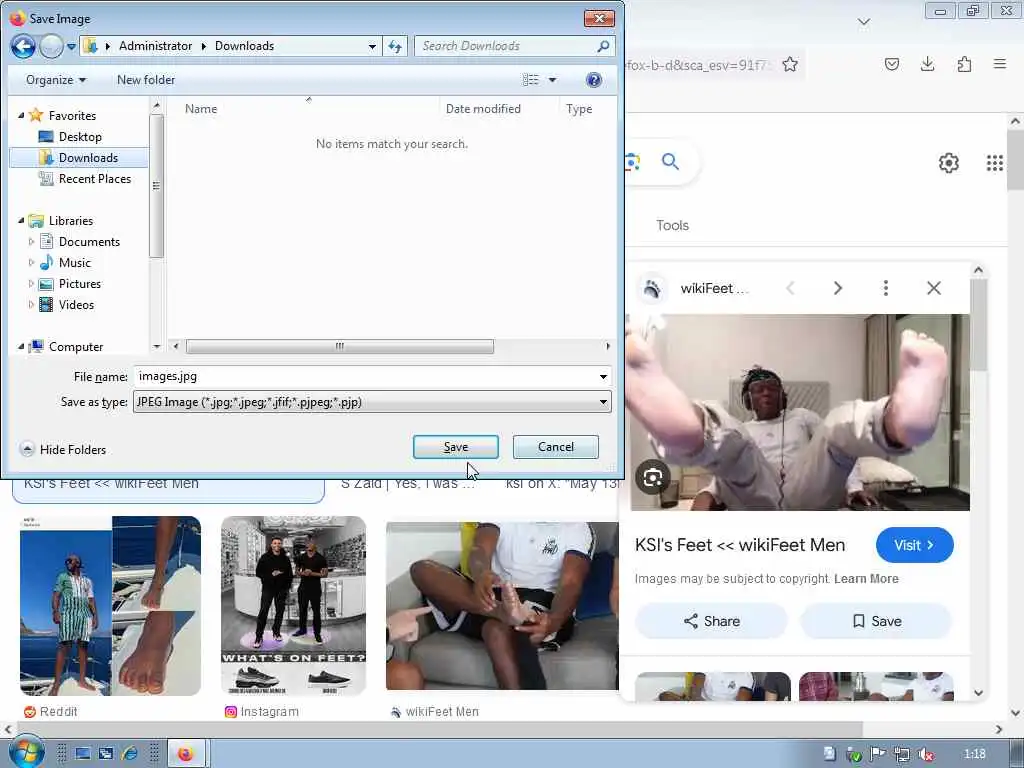Click the bookmark Save button in preview panel

(x=876, y=620)
